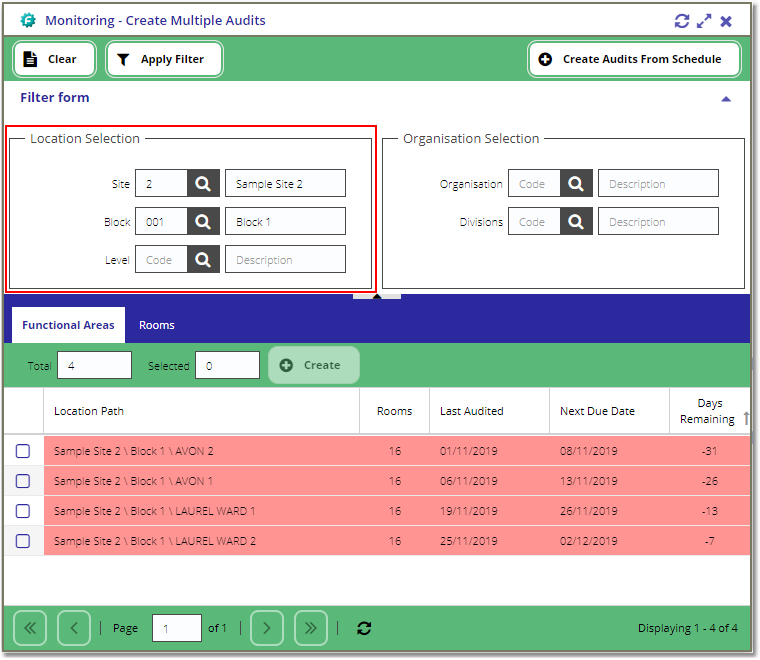This screenshot has height=660, width=760.
Task: Click the gear logo icon in the title bar
Action: click(28, 20)
